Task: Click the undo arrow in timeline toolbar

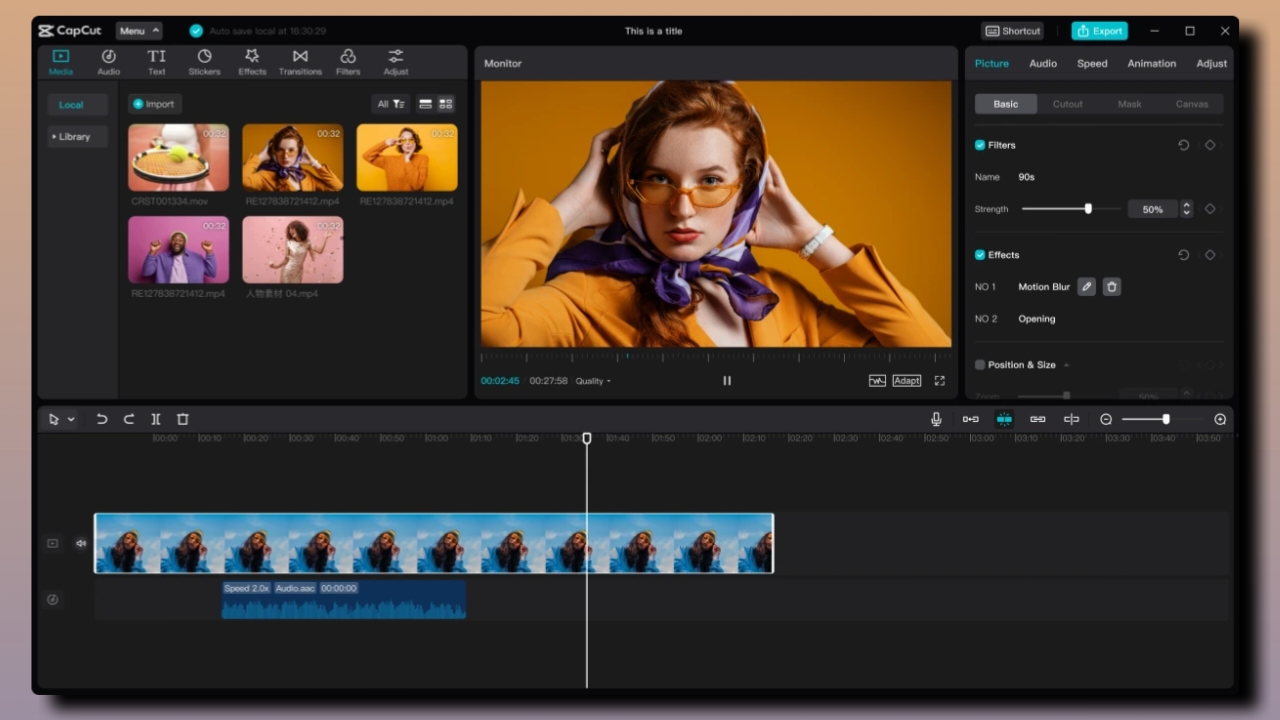Action: click(x=102, y=419)
